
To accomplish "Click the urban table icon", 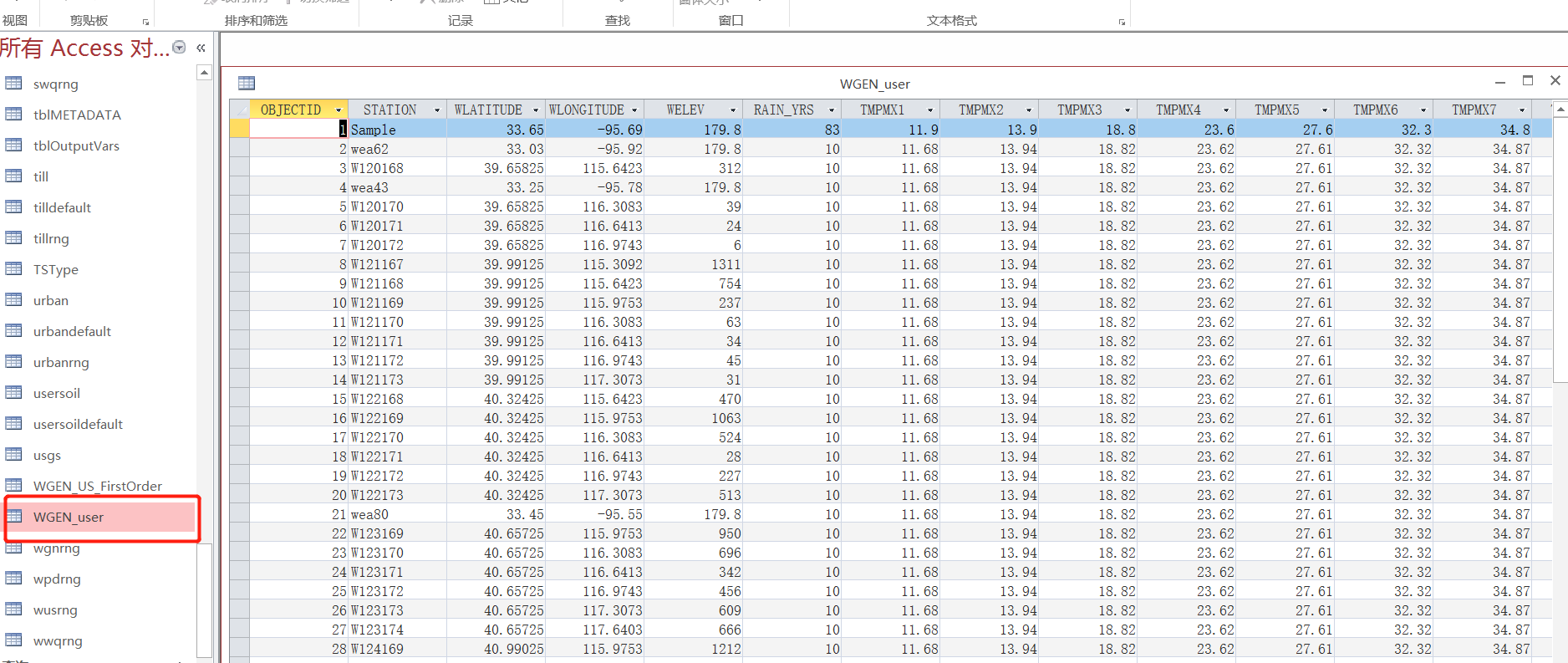I will pos(13,300).
